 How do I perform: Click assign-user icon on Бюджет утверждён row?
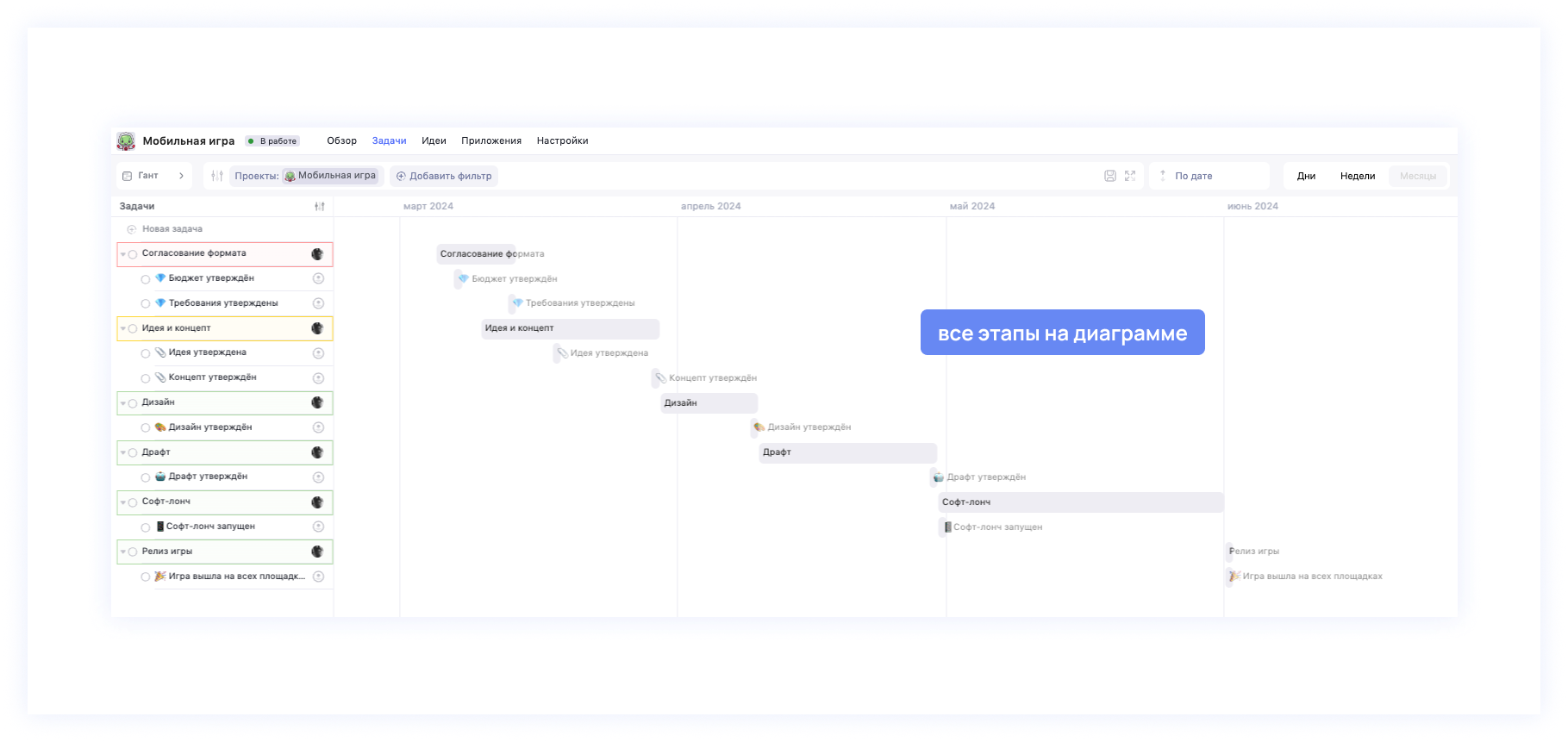click(318, 278)
